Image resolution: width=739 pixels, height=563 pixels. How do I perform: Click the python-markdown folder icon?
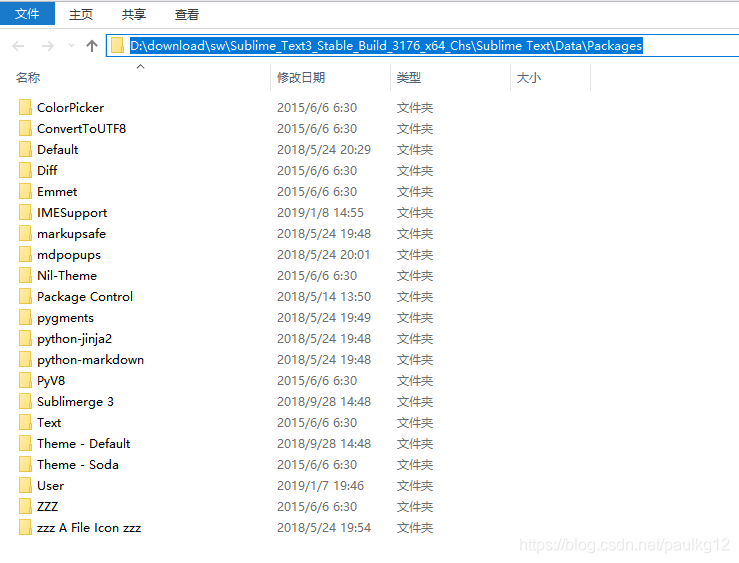point(25,359)
